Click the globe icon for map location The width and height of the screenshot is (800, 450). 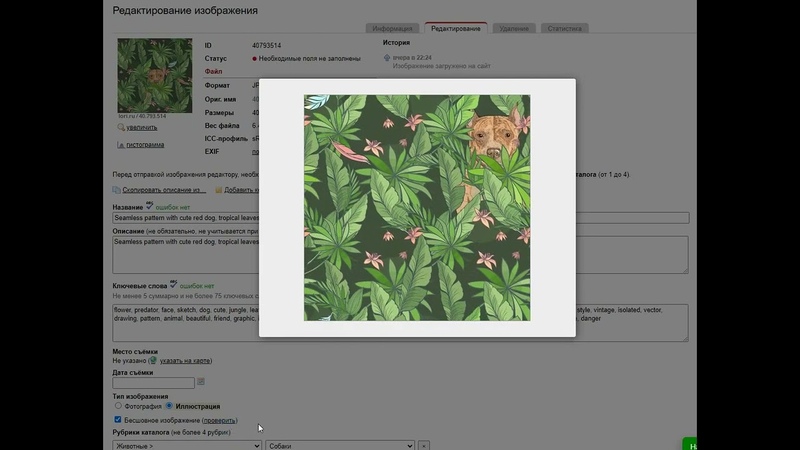point(153,360)
